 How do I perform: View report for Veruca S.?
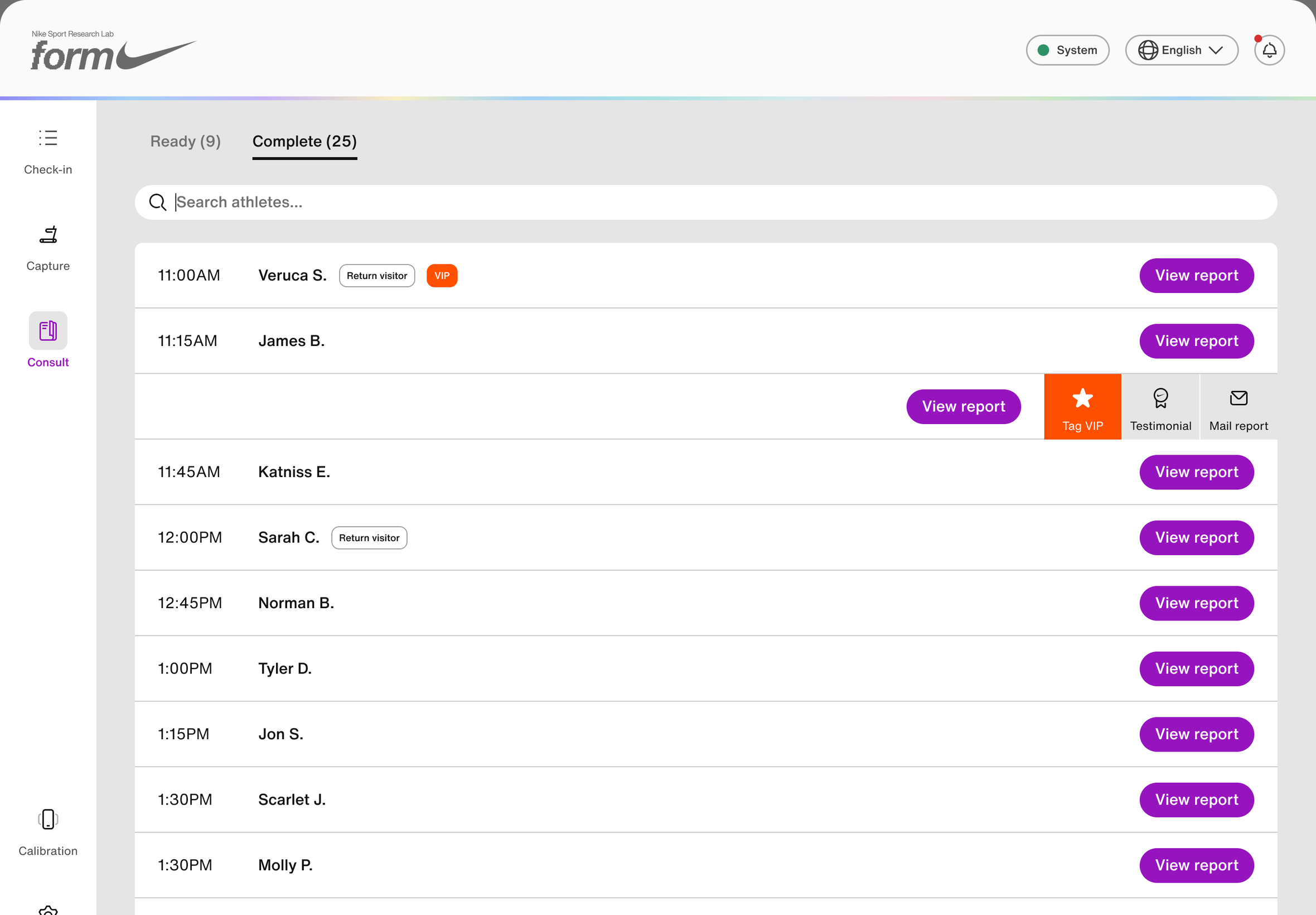[1196, 276]
